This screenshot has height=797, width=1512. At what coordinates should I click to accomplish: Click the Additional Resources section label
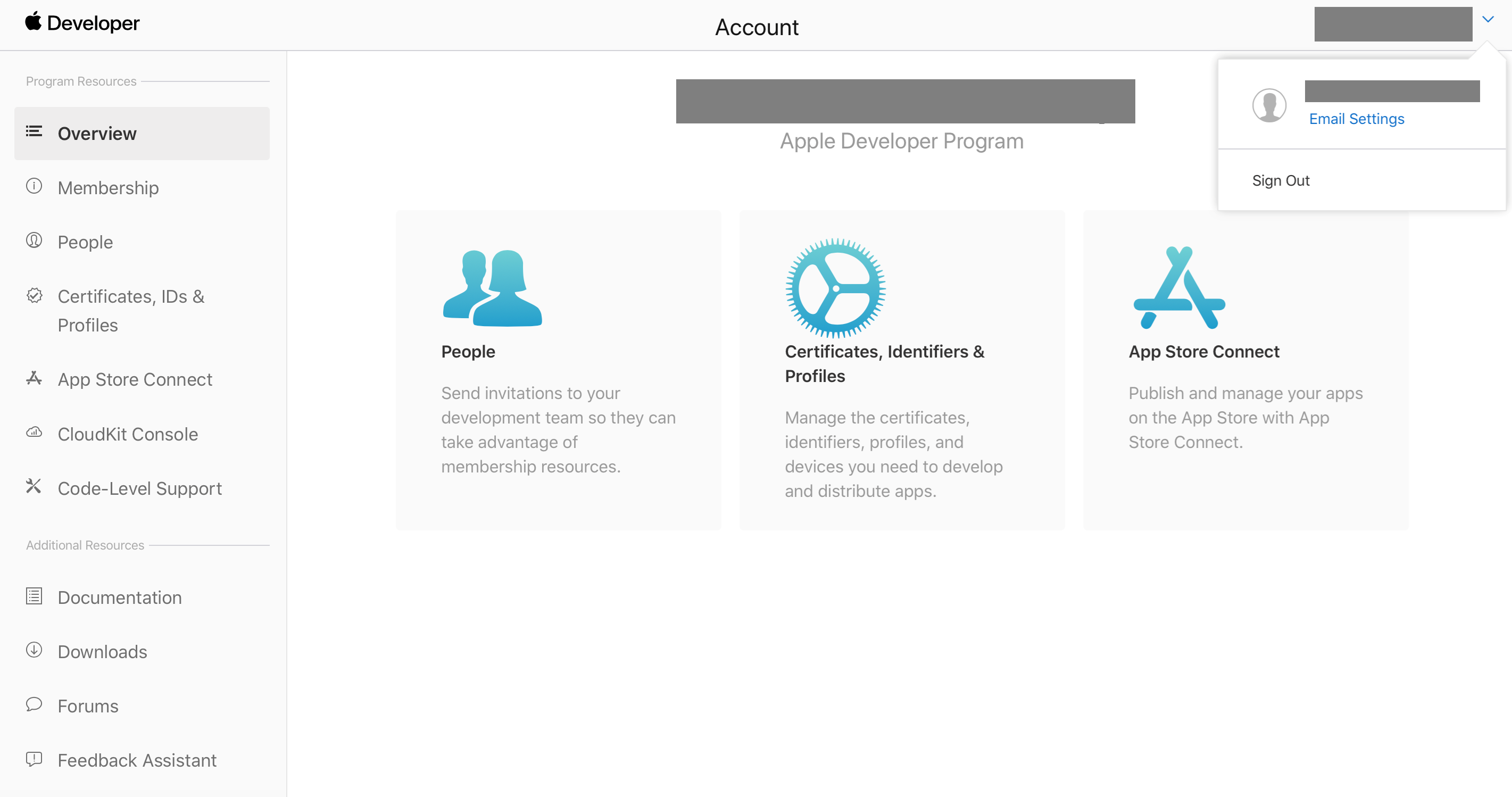[x=85, y=545]
